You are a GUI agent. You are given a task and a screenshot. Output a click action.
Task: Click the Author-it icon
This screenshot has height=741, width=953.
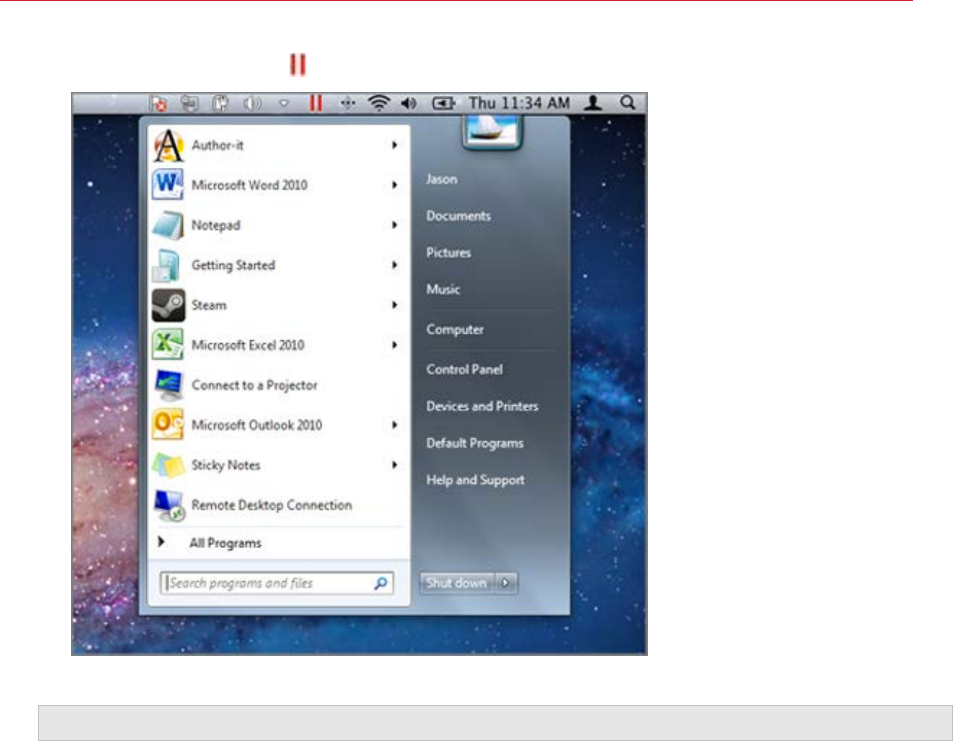tap(168, 145)
